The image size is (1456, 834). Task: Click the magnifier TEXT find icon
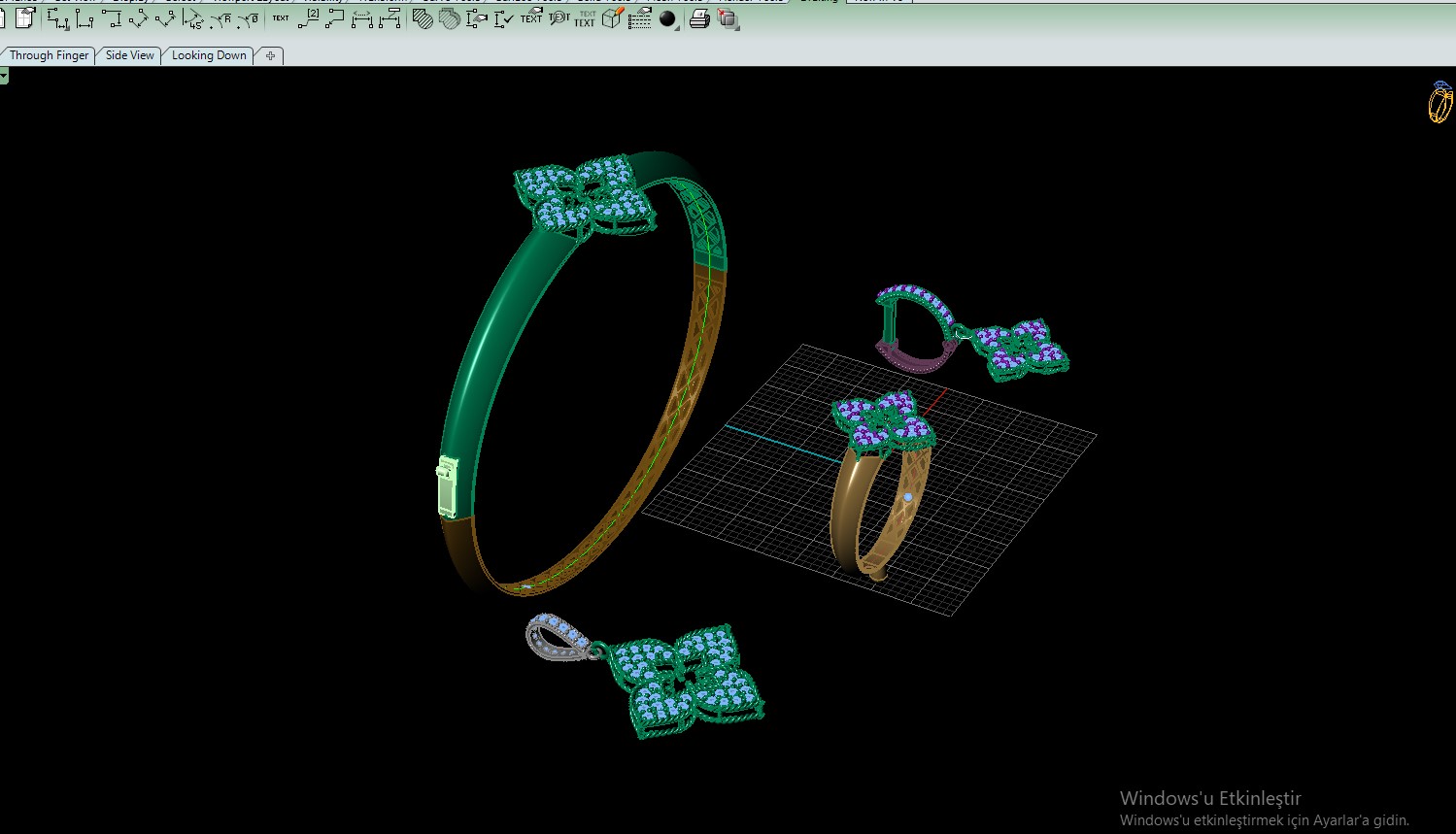(x=559, y=17)
